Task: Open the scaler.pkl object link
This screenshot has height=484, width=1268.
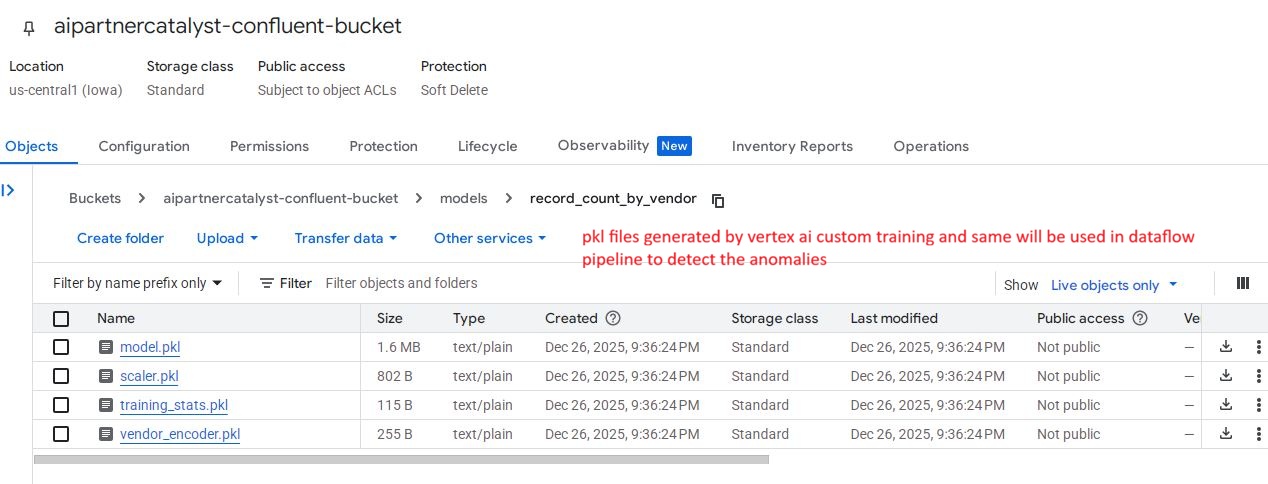Action: 149,376
